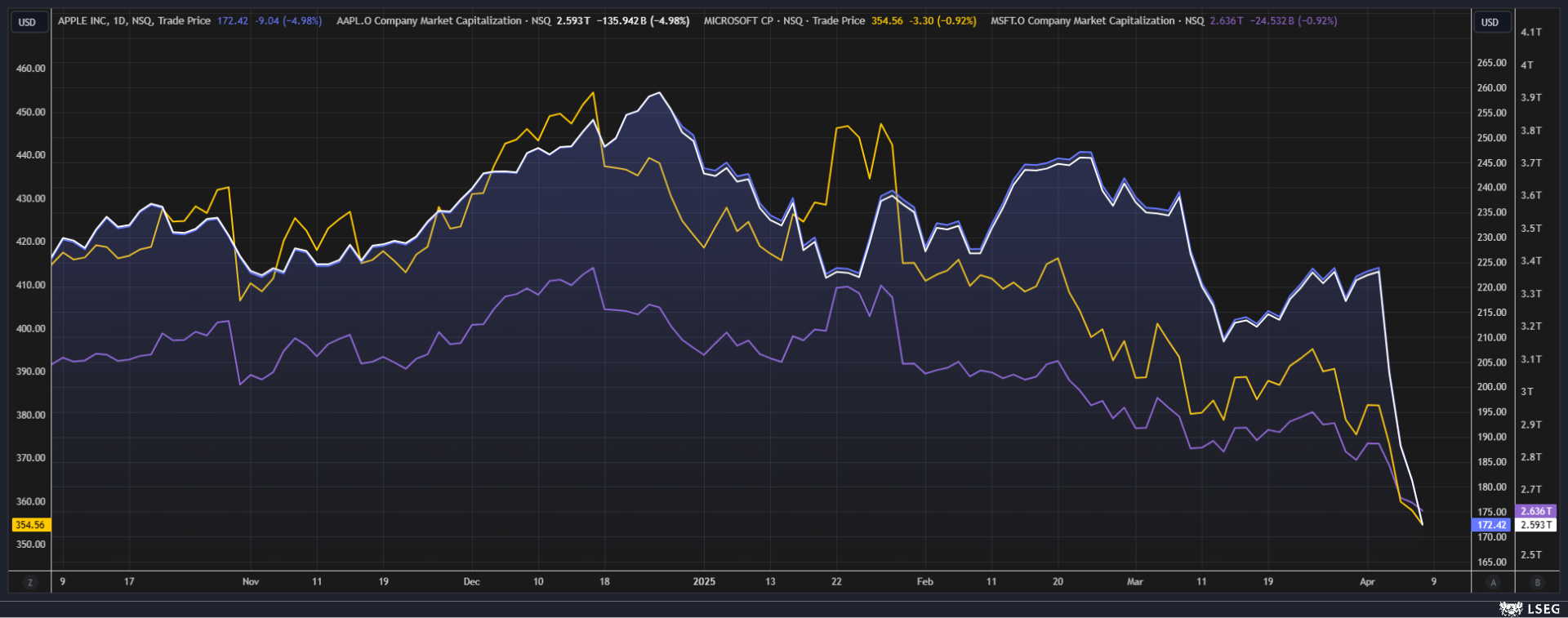Click the USD unit button above the 265.00 scale
Viewport: 1568px width, 618px height.
coord(1490,22)
